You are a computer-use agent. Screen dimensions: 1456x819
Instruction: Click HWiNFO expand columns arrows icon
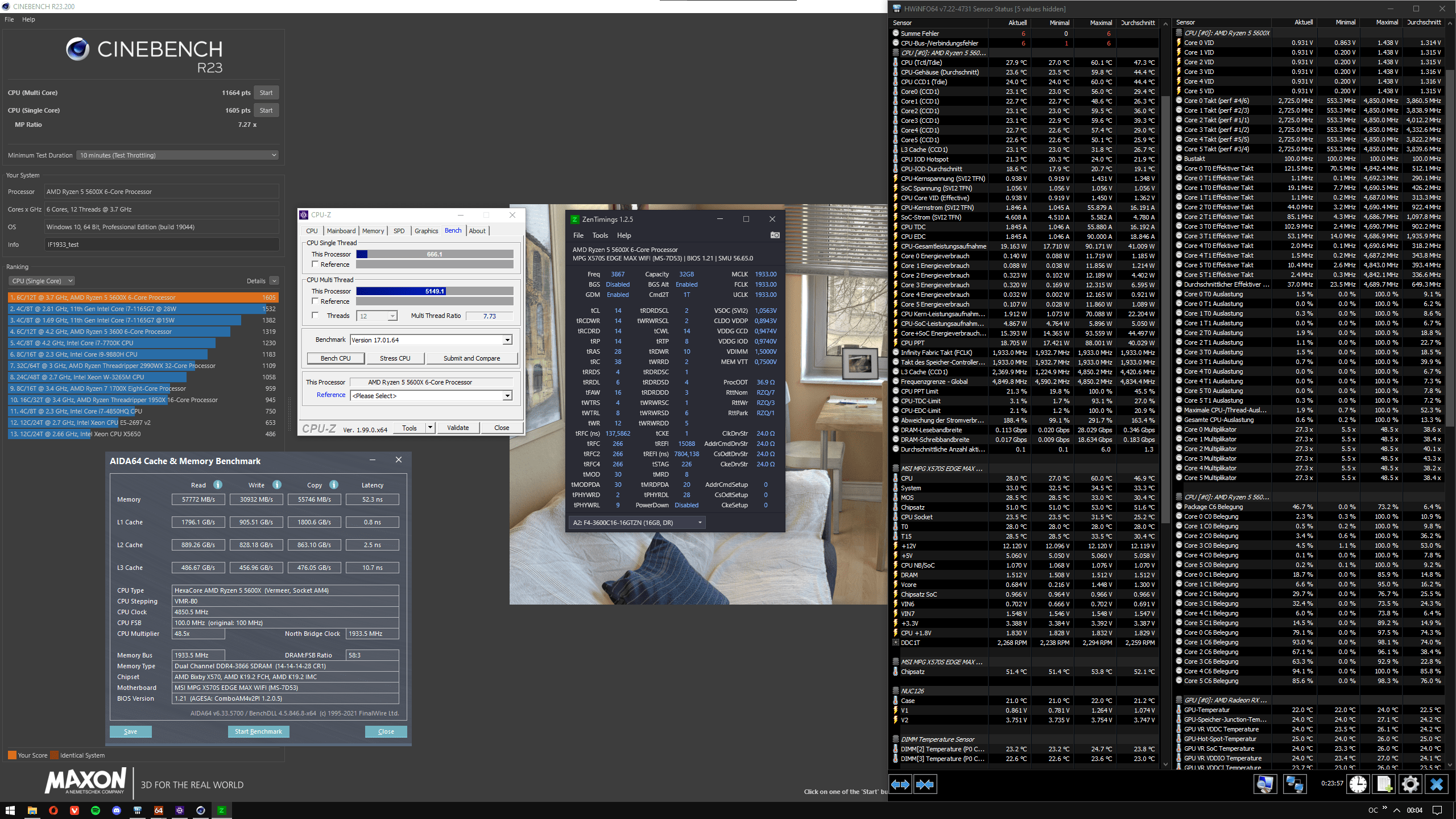[900, 784]
